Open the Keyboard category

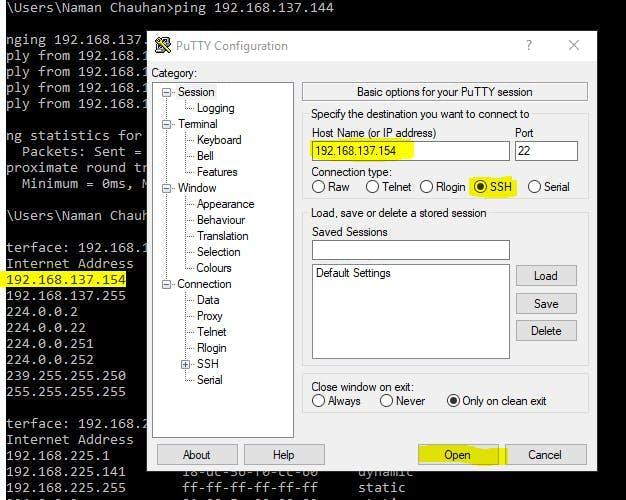point(219,140)
